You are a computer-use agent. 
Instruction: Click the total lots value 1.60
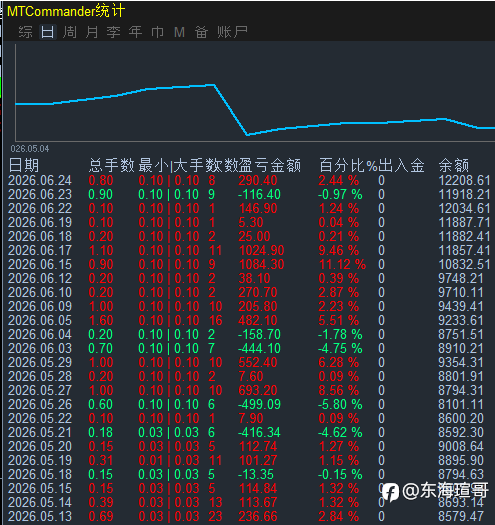(101, 320)
